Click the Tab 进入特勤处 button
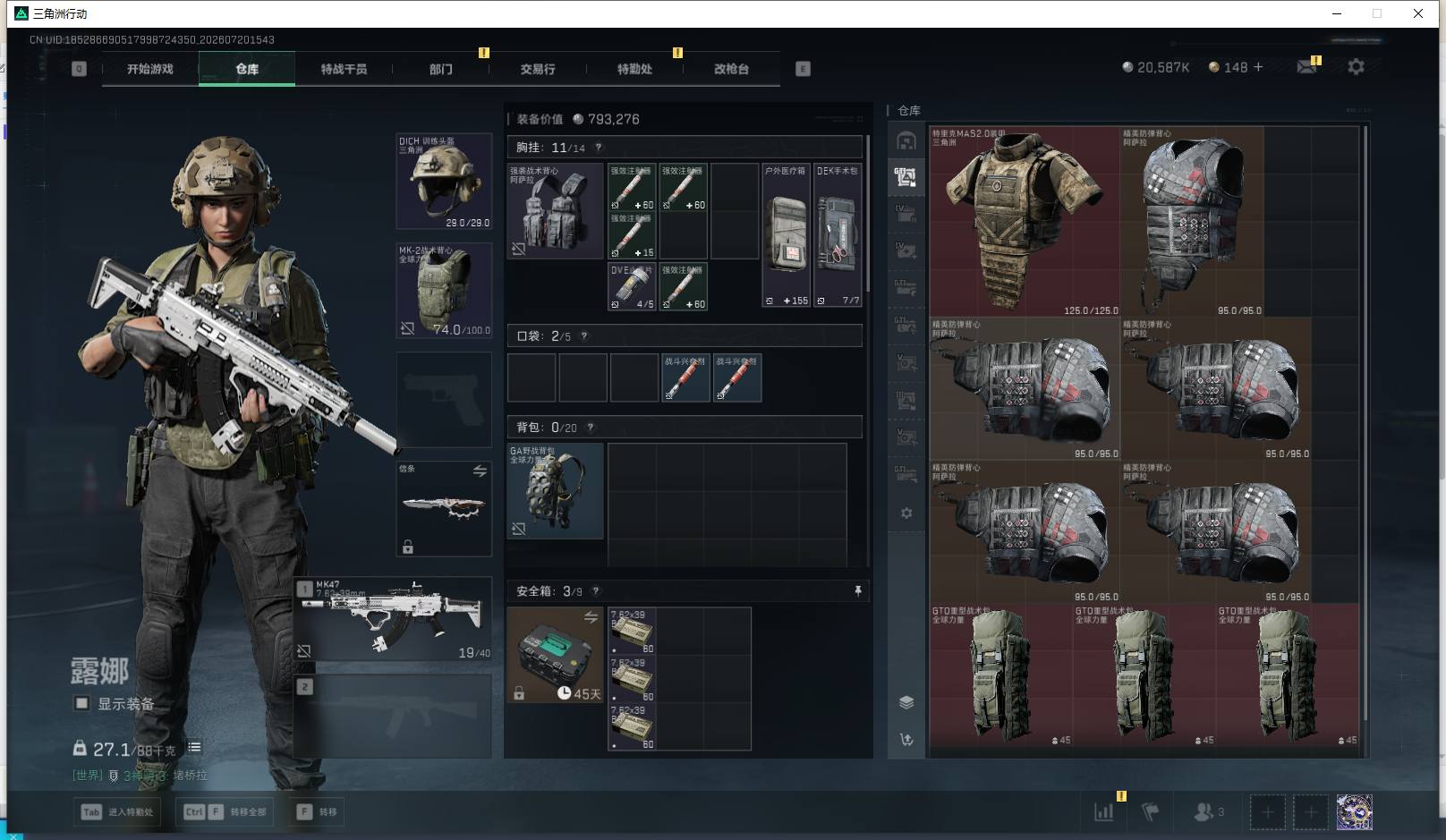The height and width of the screenshot is (840, 1446). click(x=117, y=812)
